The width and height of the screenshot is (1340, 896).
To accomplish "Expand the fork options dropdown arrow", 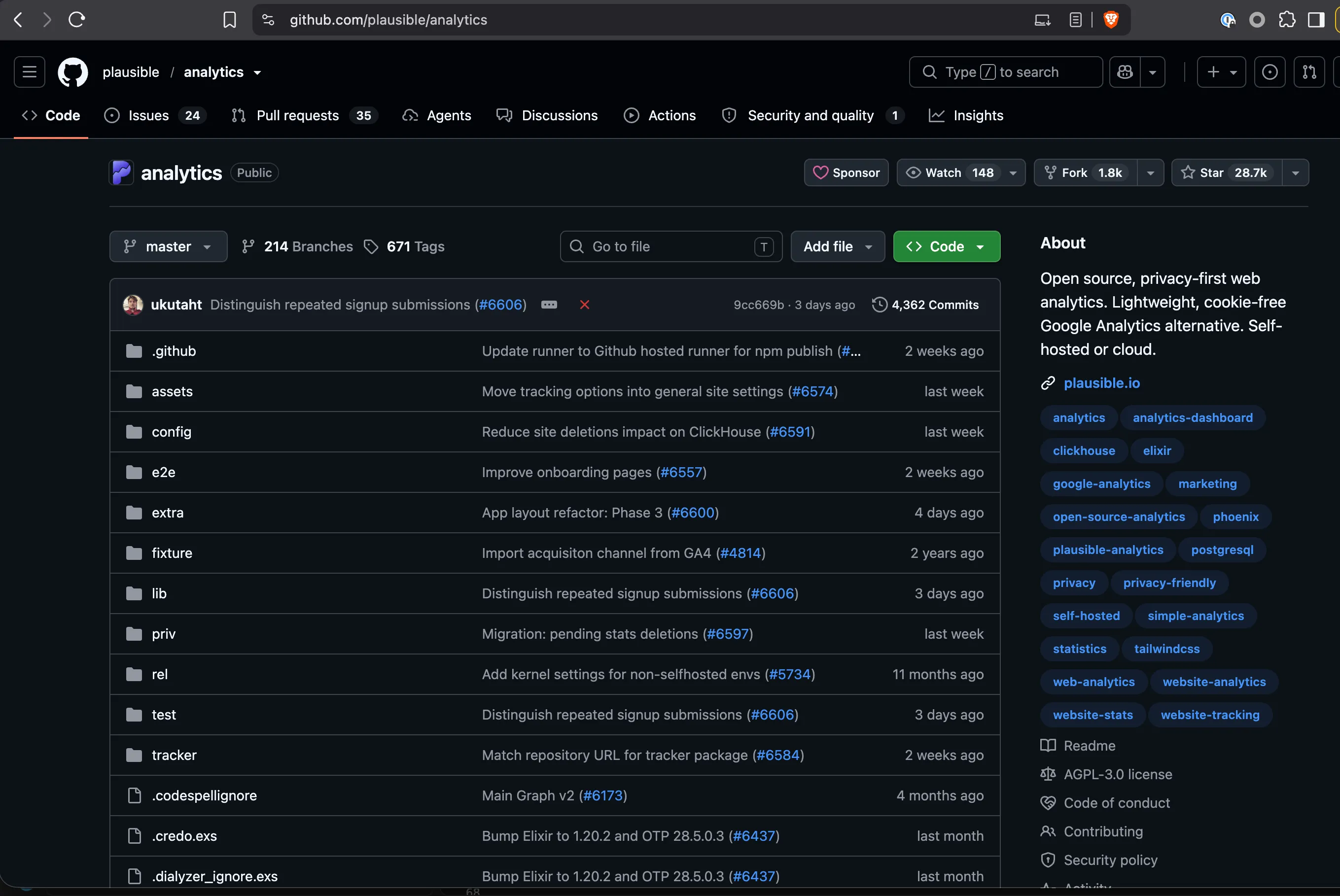I will click(x=1150, y=172).
